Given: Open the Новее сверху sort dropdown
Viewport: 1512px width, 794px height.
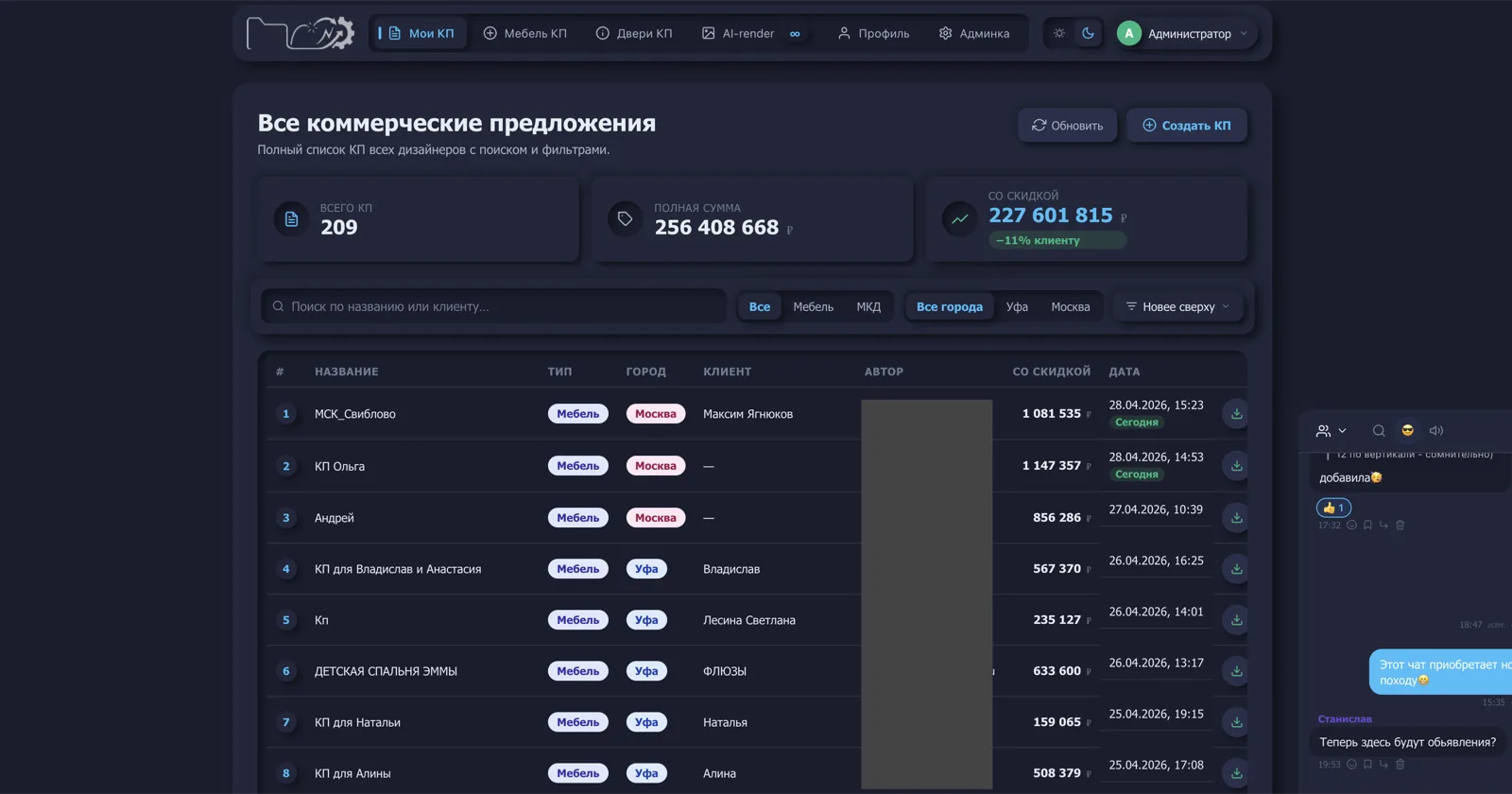Looking at the screenshot, I should click(x=1177, y=306).
